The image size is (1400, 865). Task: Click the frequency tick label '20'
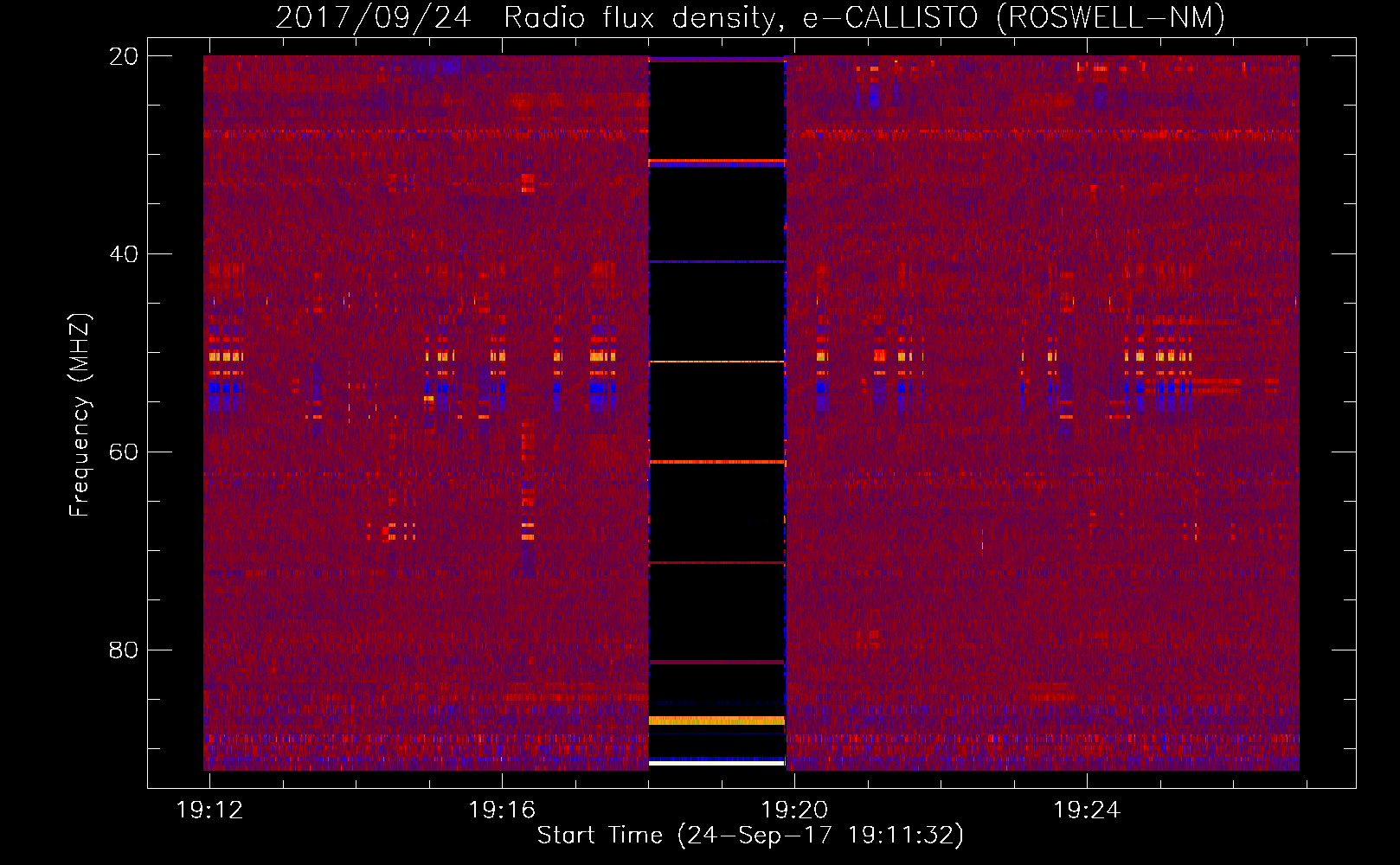pyautogui.click(x=124, y=56)
